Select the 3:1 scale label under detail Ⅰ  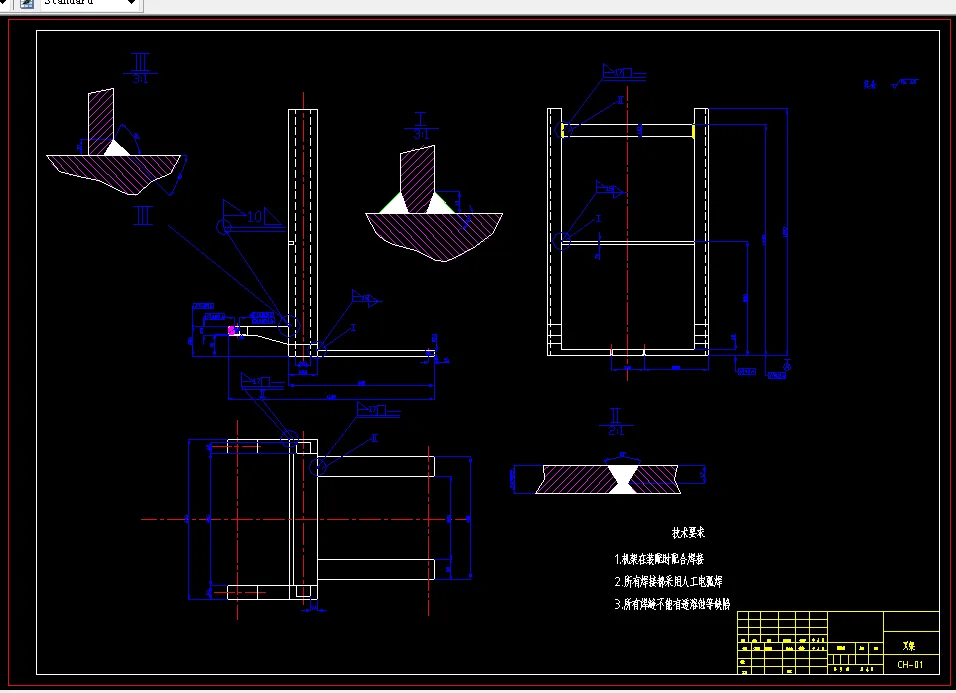421,135
